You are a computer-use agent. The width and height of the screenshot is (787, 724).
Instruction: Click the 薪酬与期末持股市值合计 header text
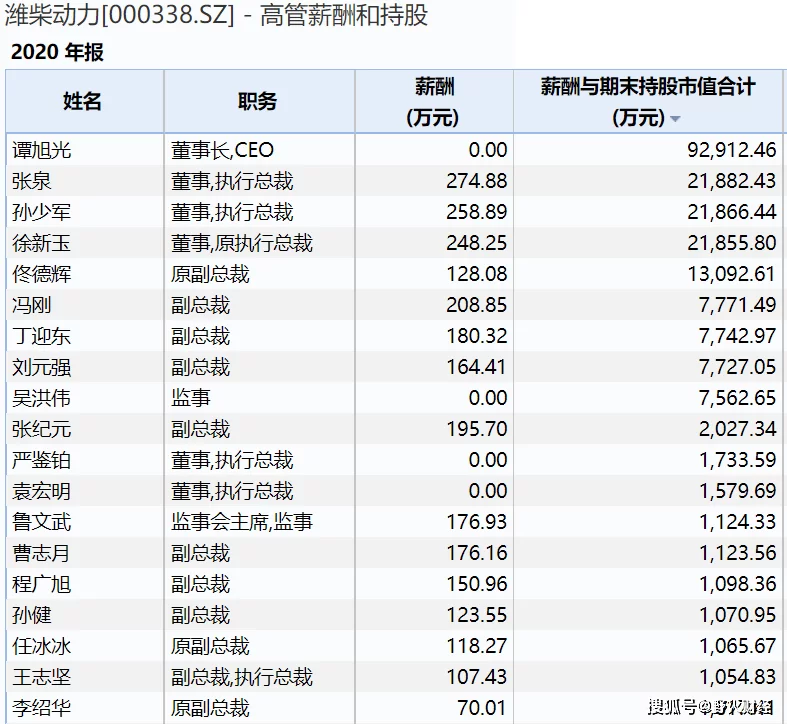click(x=648, y=87)
